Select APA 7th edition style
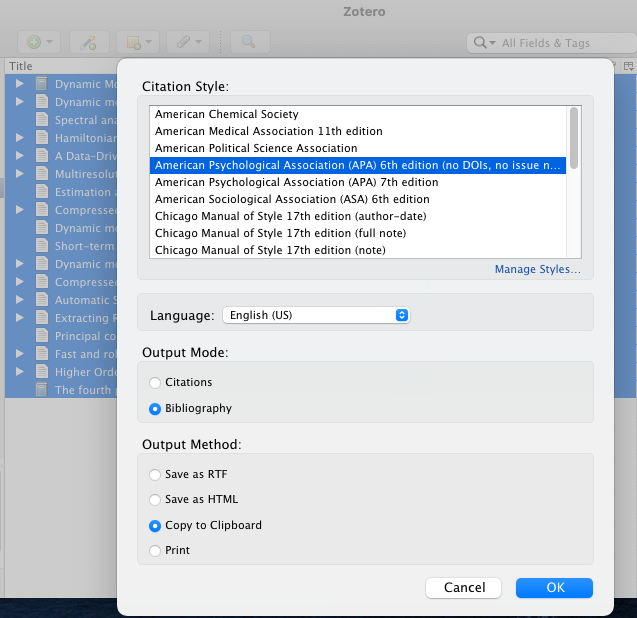Viewport: 637px width, 618px height. (358, 182)
